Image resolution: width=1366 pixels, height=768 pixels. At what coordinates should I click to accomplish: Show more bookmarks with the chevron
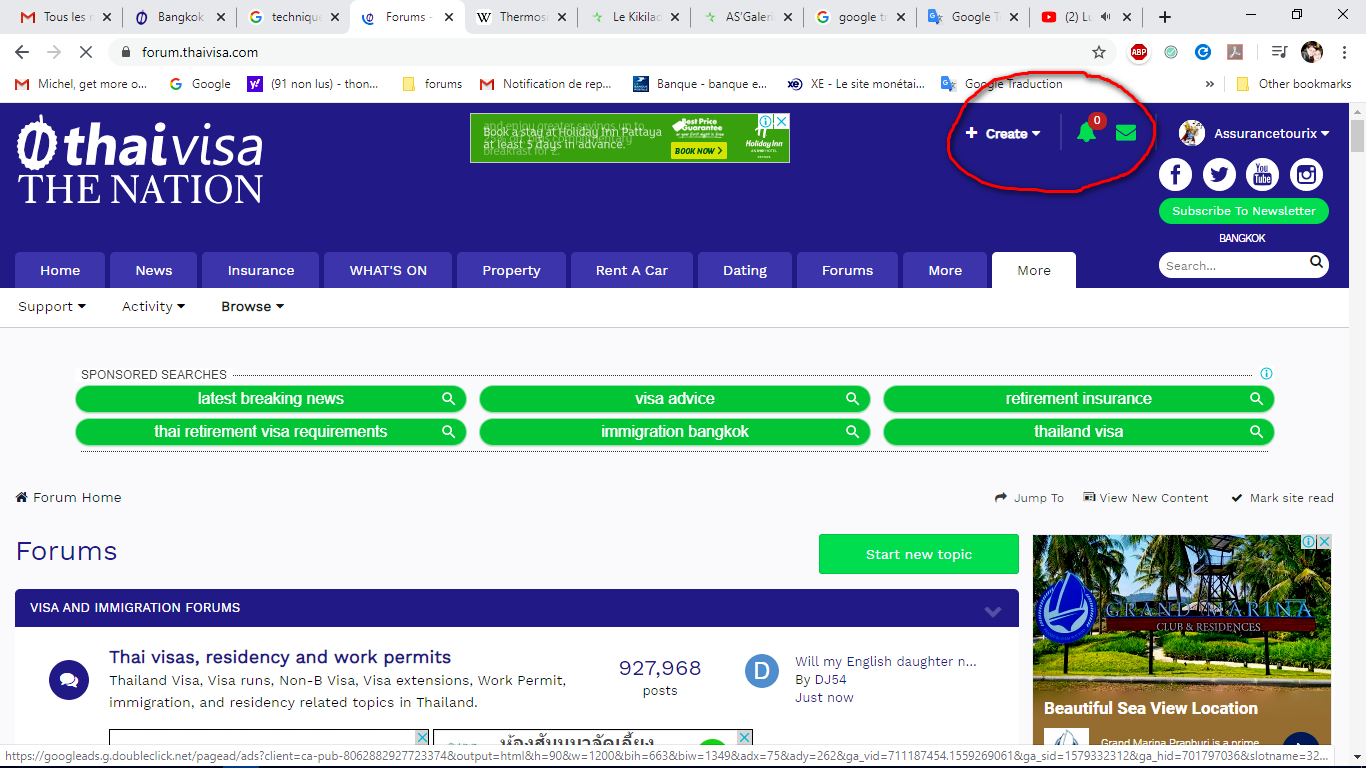click(x=1210, y=84)
